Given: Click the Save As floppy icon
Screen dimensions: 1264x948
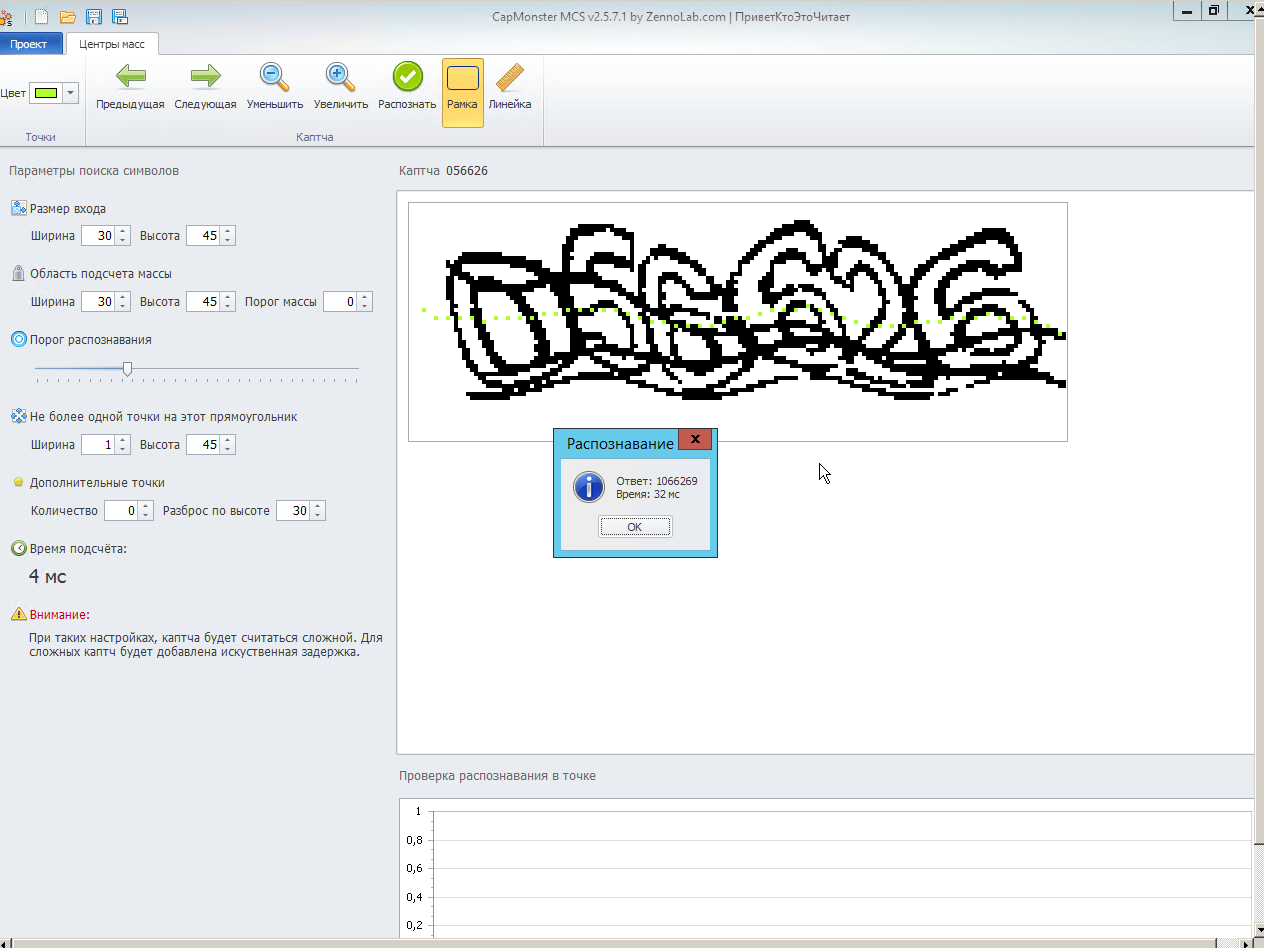Looking at the screenshot, I should click(x=120, y=16).
